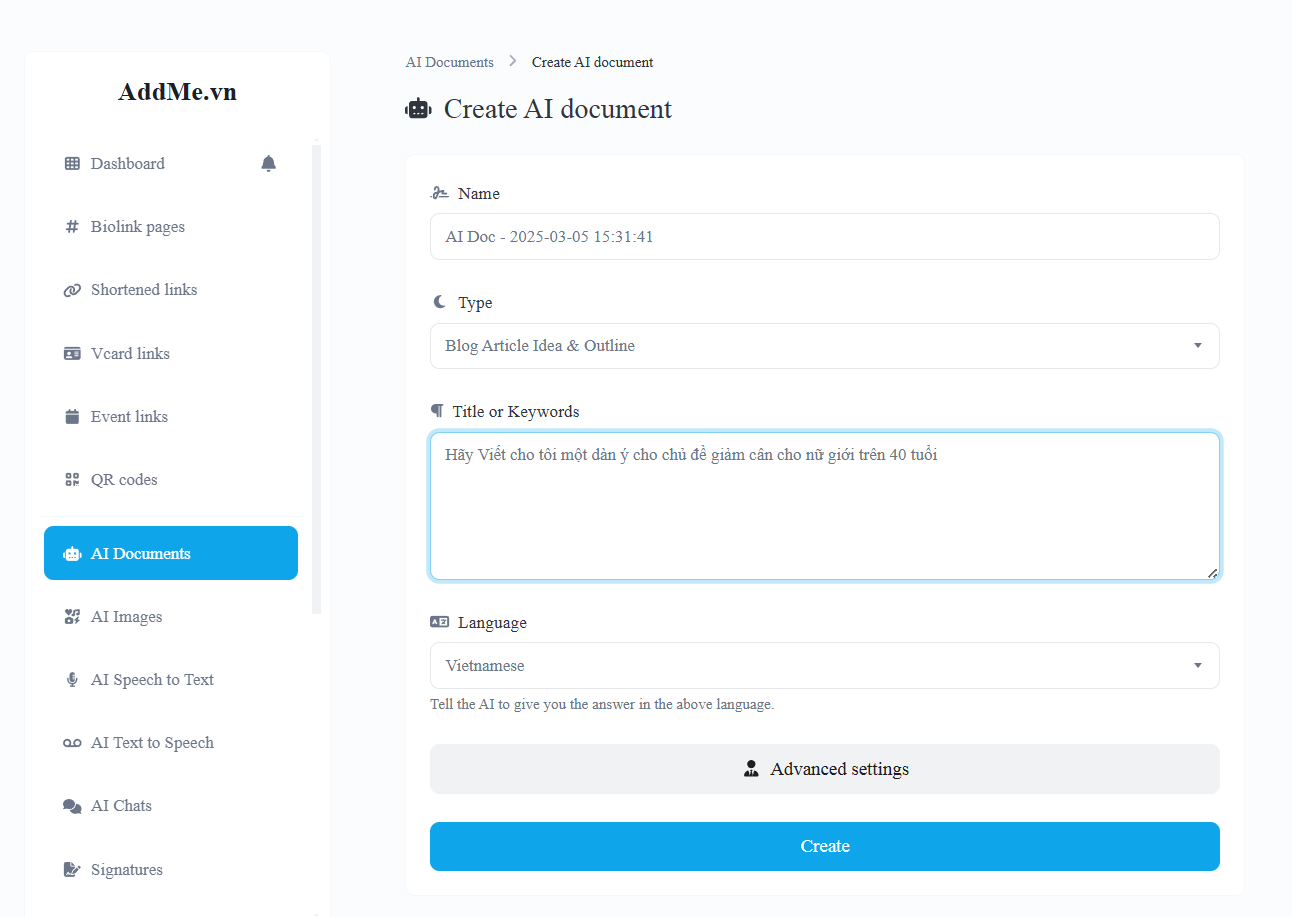Follow the AI Documents breadcrumb link
This screenshot has height=917, width=1292.
[449, 62]
